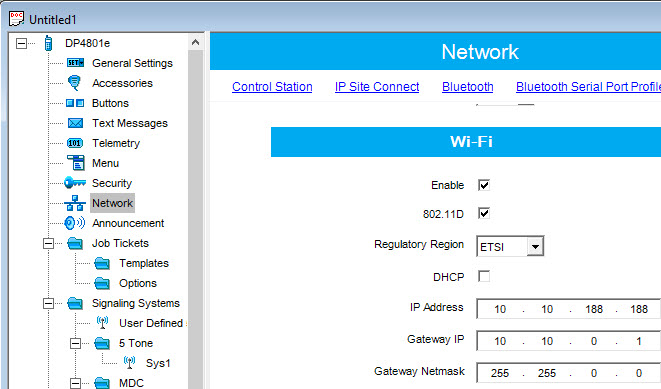The width and height of the screenshot is (661, 389).
Task: Click the Templates folder icon
Action: (102, 263)
